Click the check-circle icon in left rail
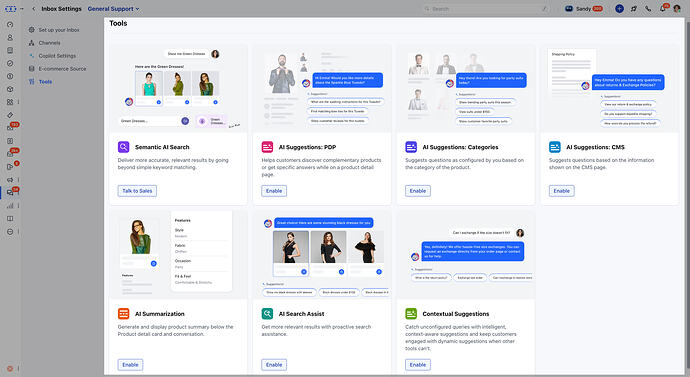Screen dimensions: 690x377 [10, 63]
